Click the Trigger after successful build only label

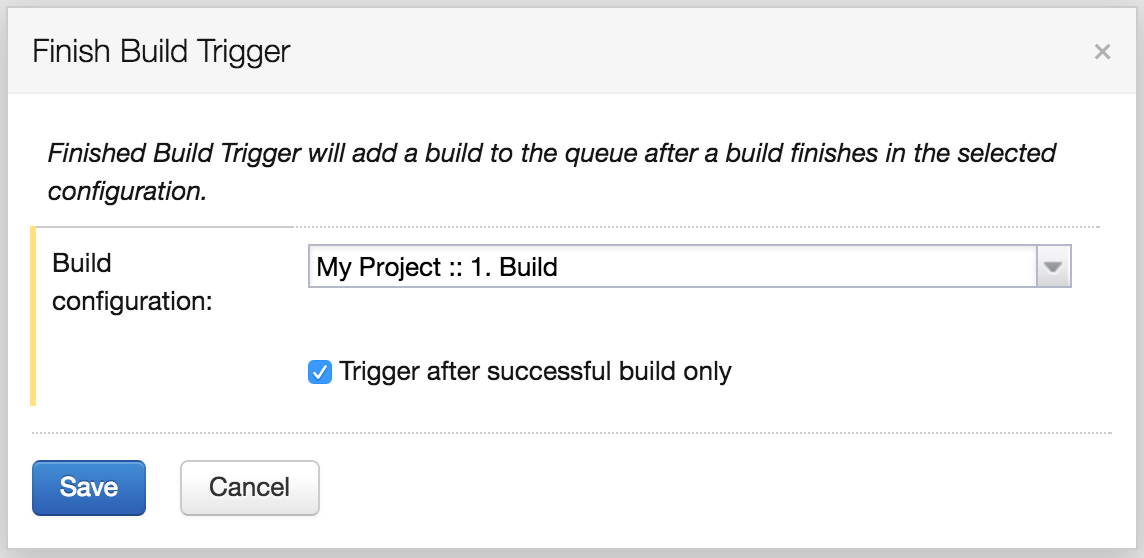(x=536, y=371)
